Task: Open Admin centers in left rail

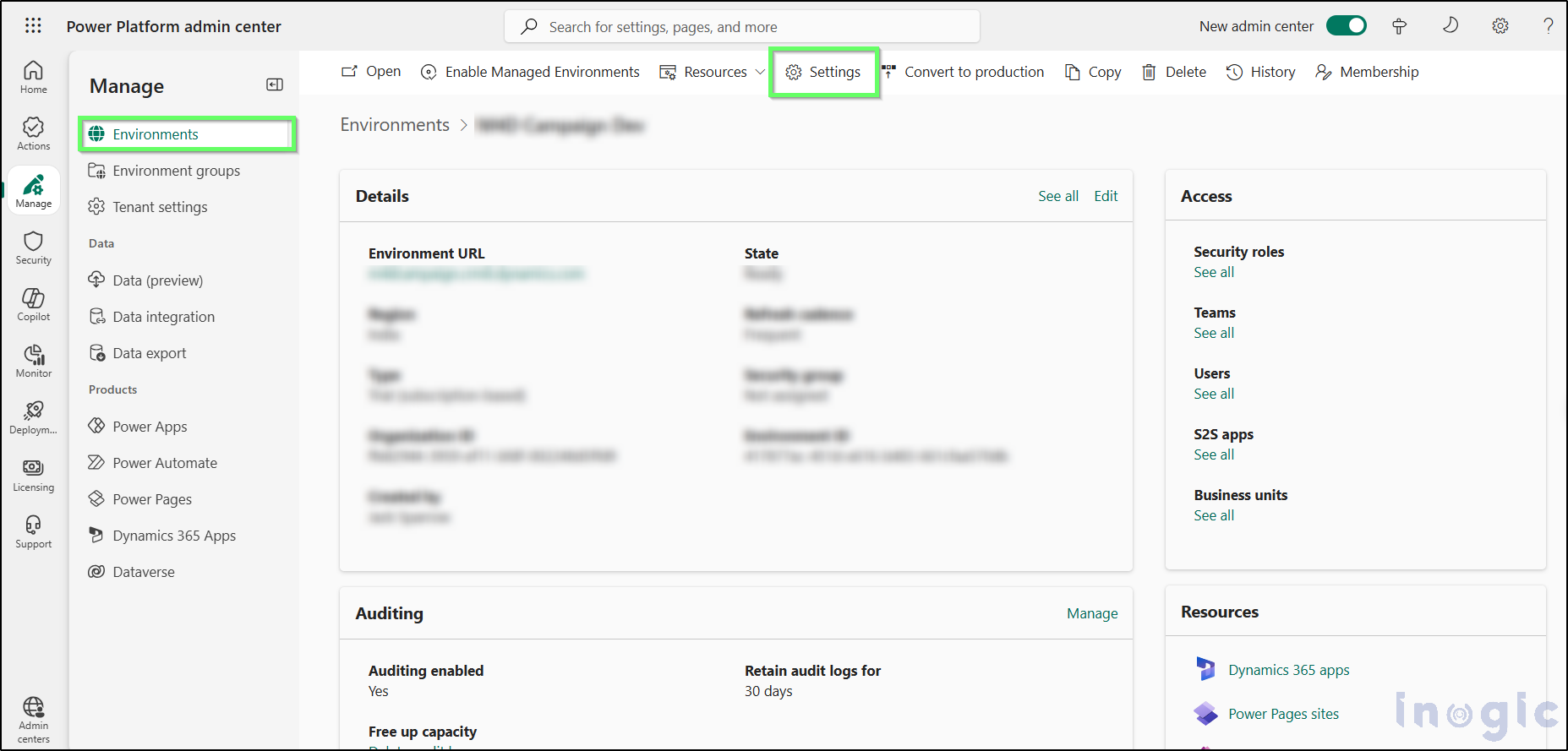Action: coord(34,721)
